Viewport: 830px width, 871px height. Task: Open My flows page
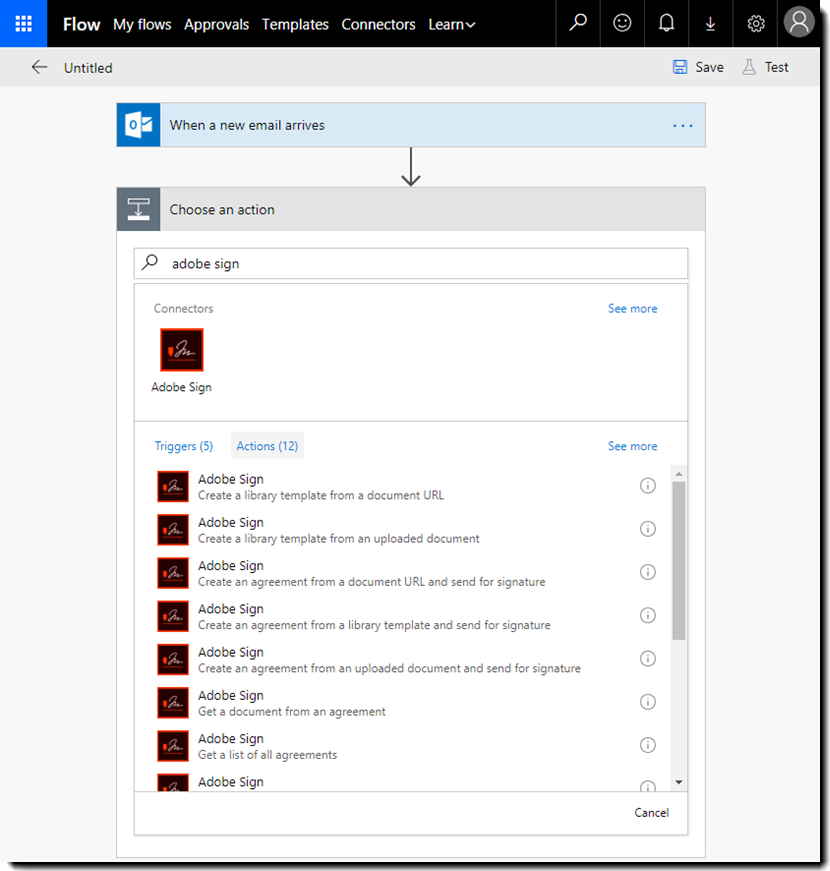point(142,24)
